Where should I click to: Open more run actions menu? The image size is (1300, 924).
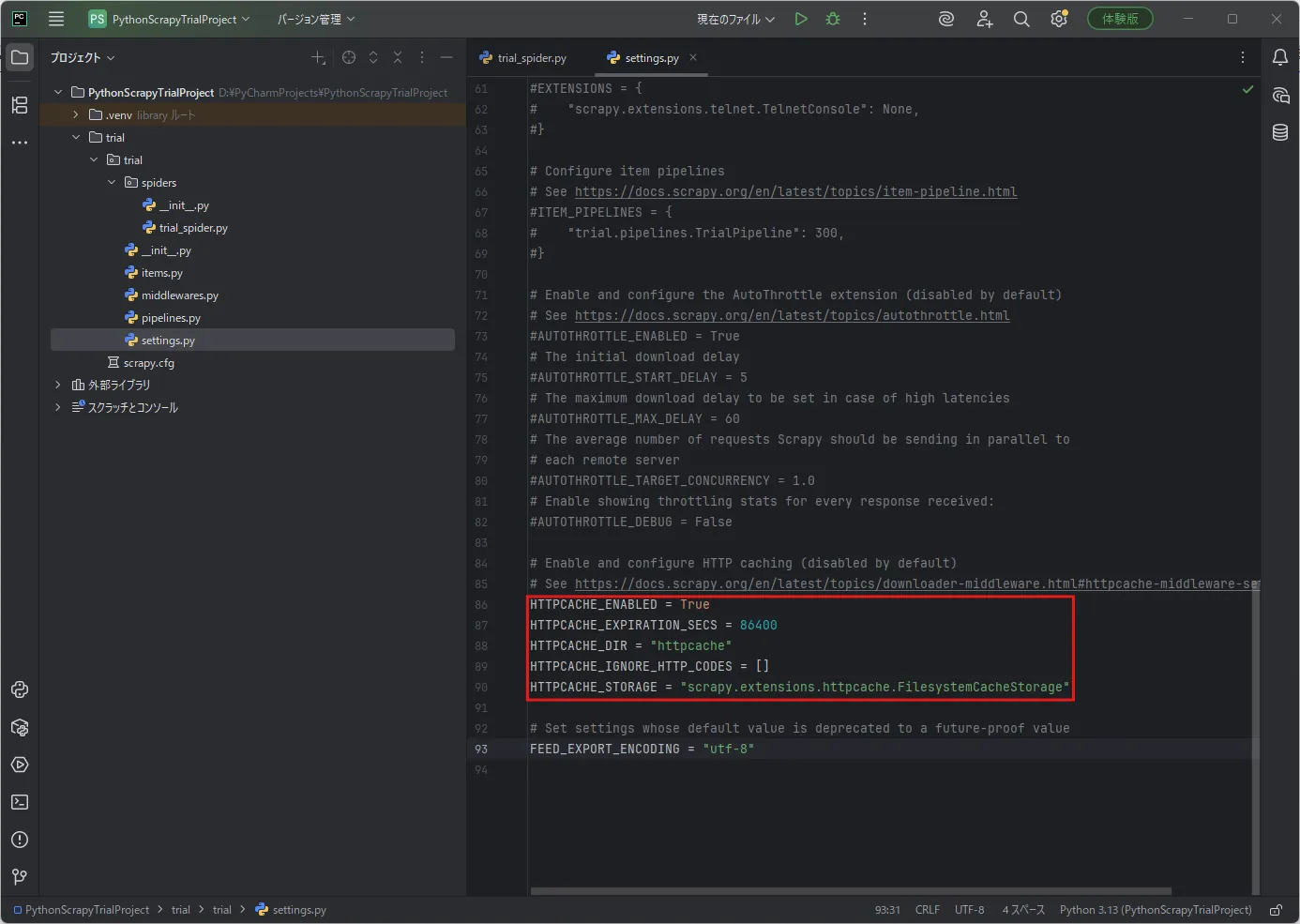point(865,19)
